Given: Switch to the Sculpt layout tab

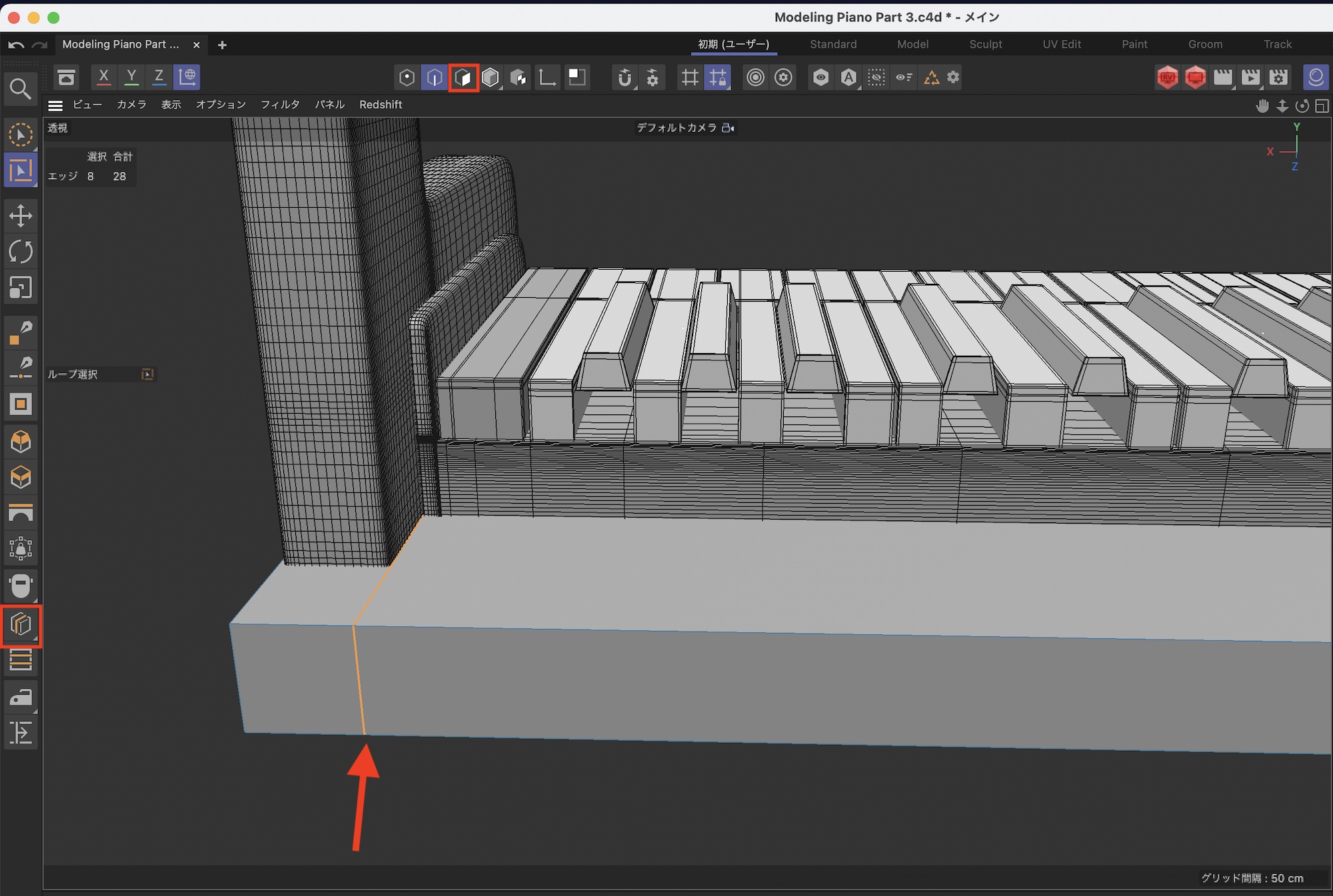Looking at the screenshot, I should [x=985, y=44].
